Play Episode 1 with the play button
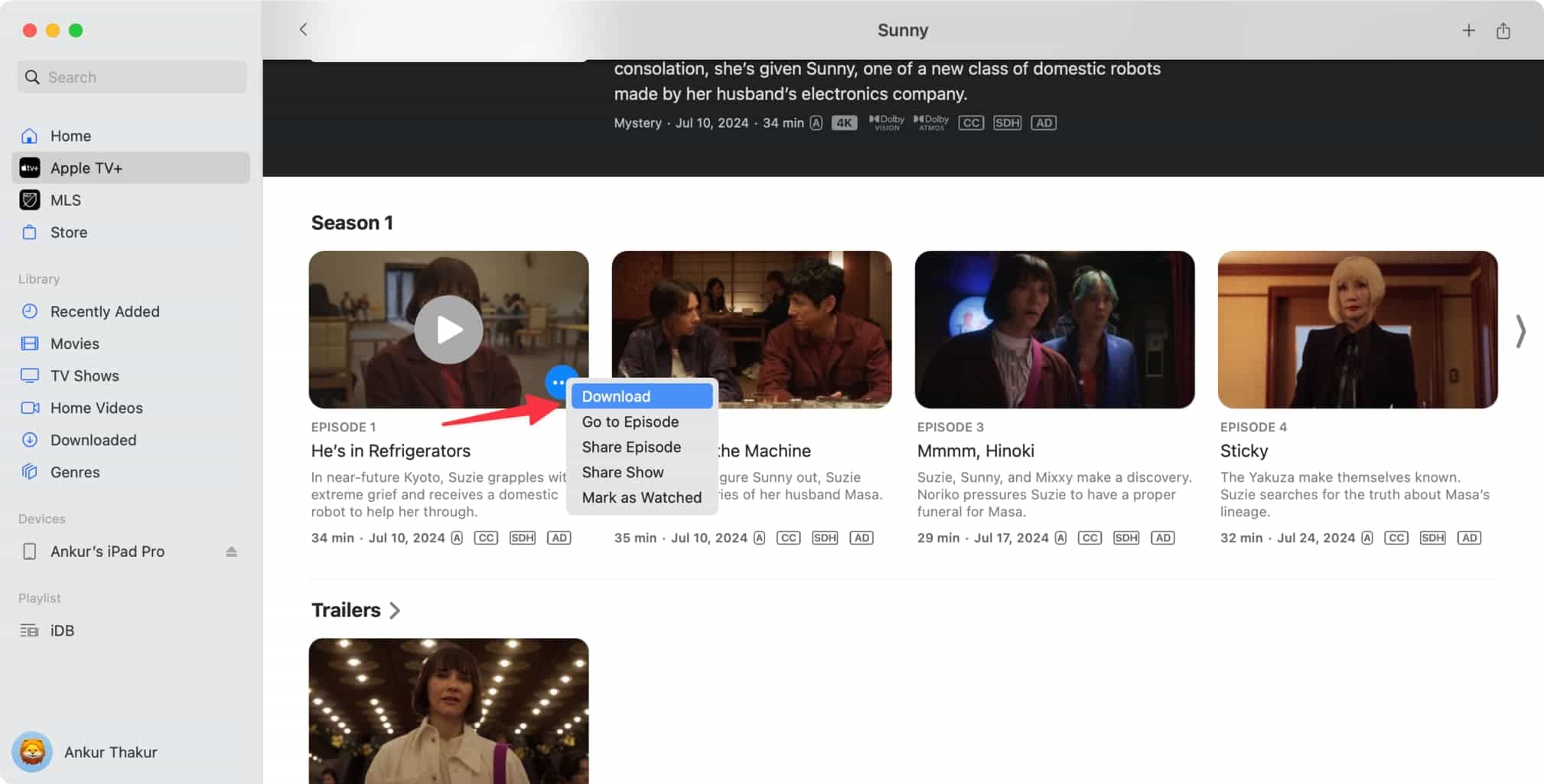Screen dimensions: 1544x784 coord(448,330)
